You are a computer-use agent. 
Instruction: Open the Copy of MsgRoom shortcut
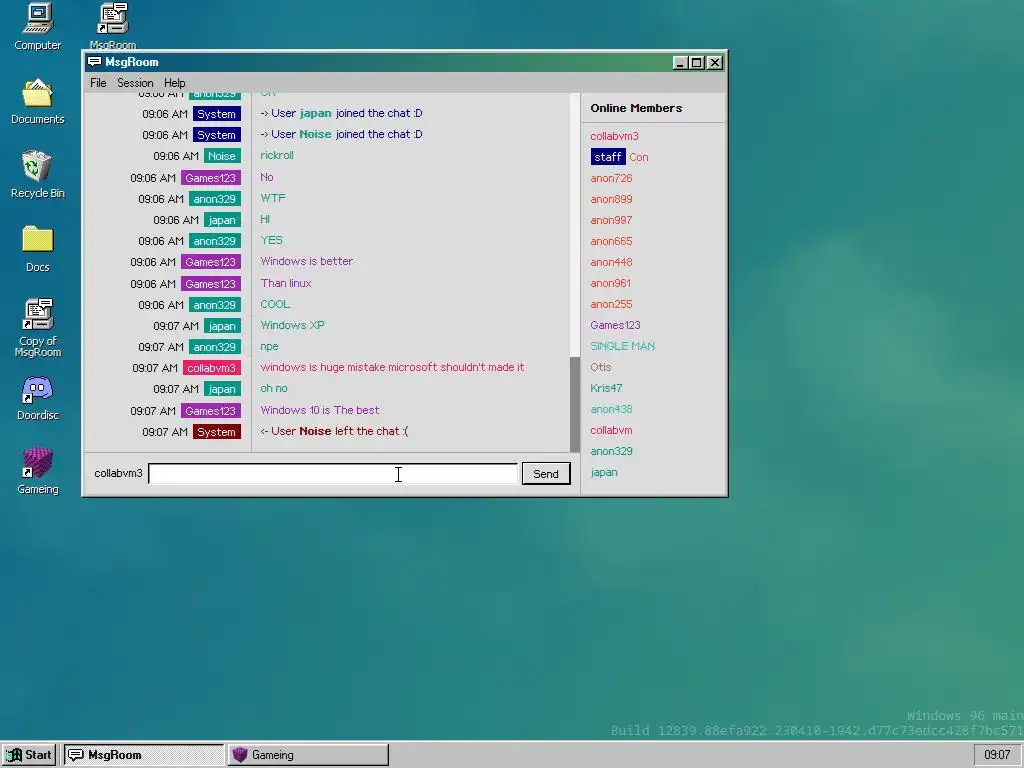[x=37, y=327]
